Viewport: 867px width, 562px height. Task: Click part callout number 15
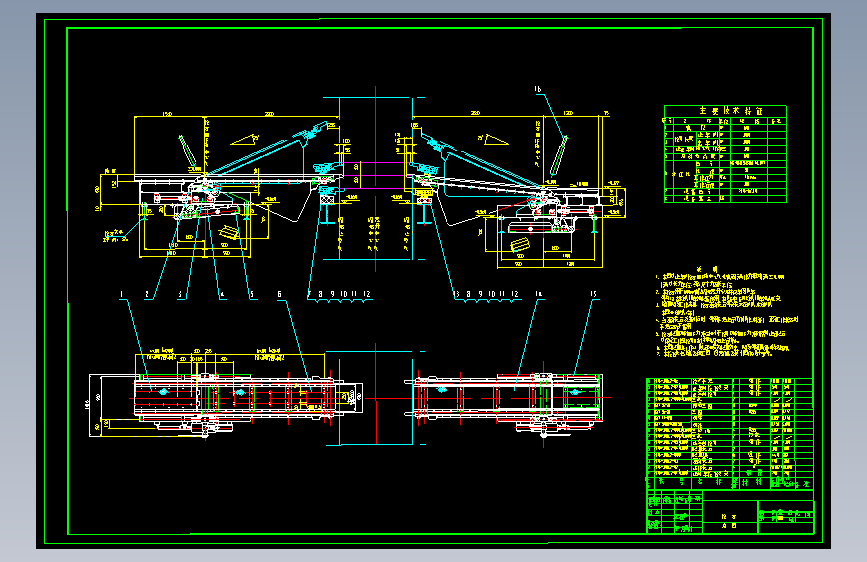593,294
